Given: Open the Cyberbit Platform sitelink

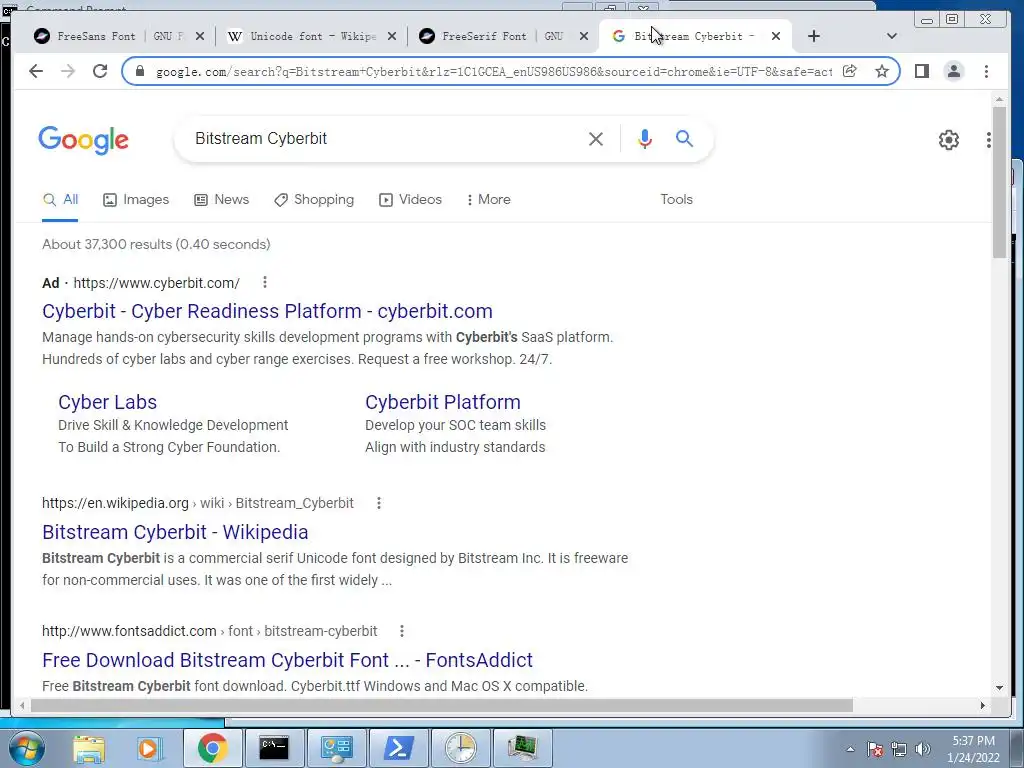Looking at the screenshot, I should click(x=443, y=402).
